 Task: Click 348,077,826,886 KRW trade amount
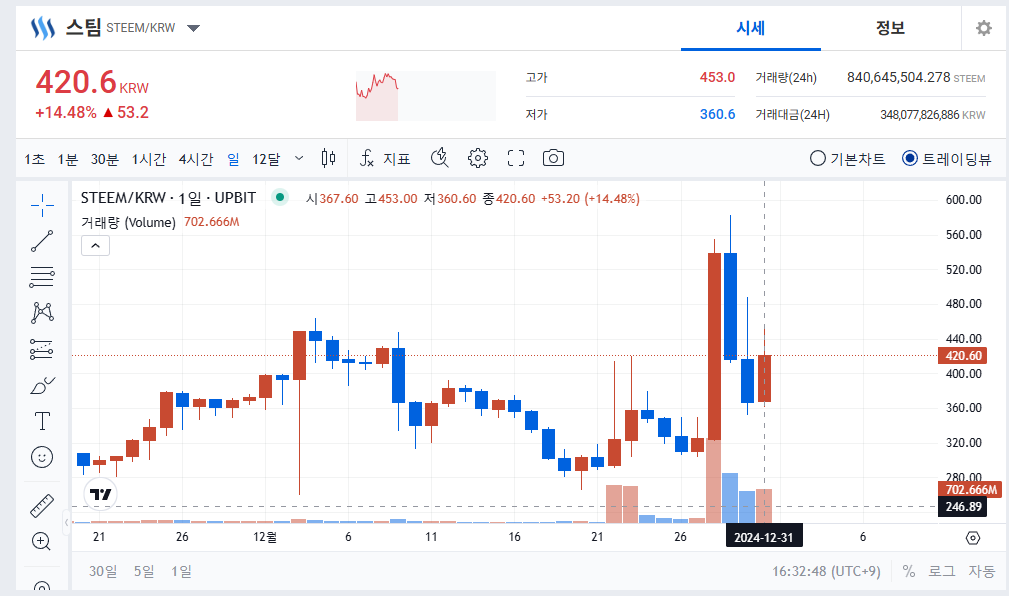[x=932, y=115]
